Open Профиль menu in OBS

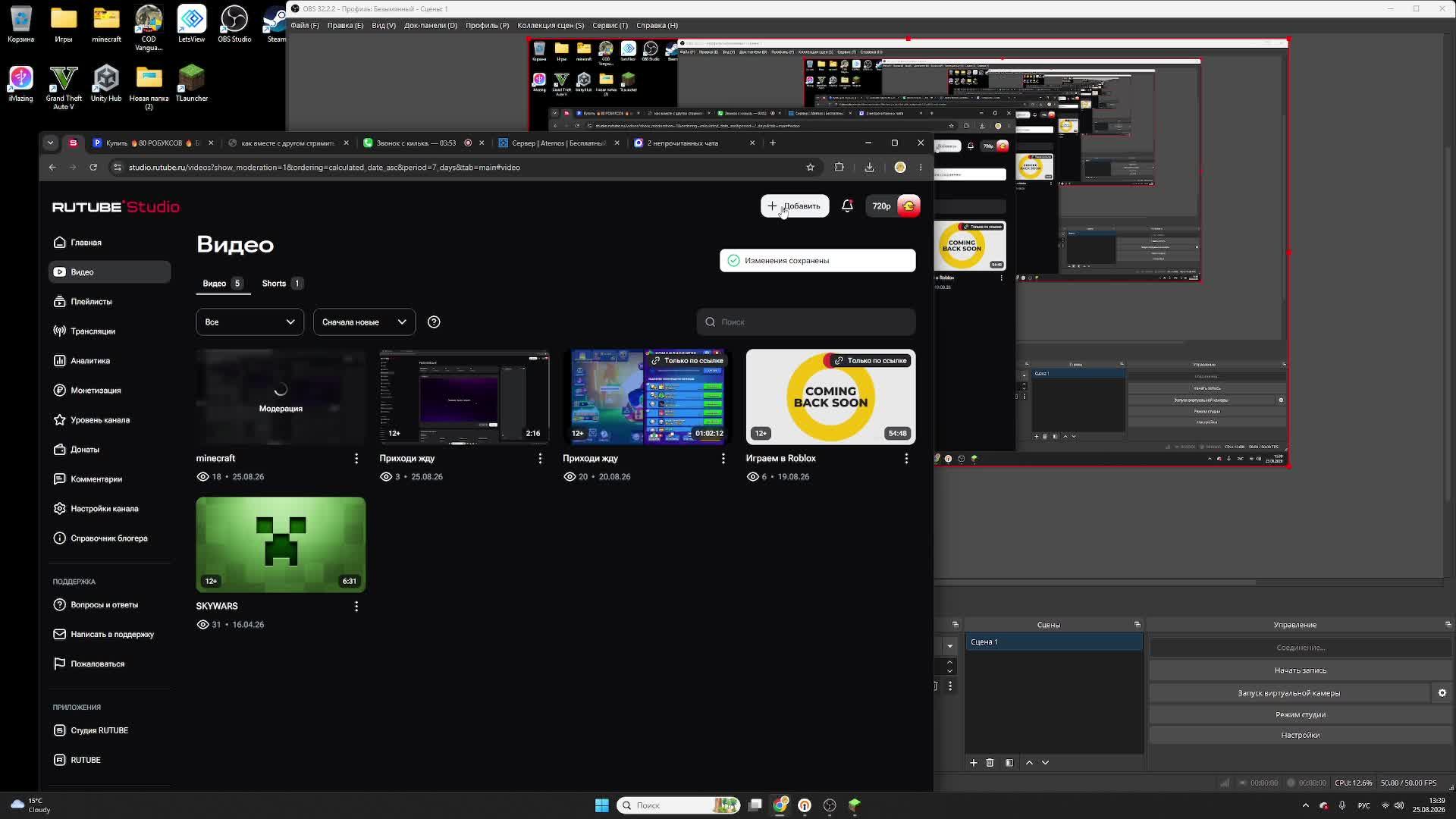[488, 25]
